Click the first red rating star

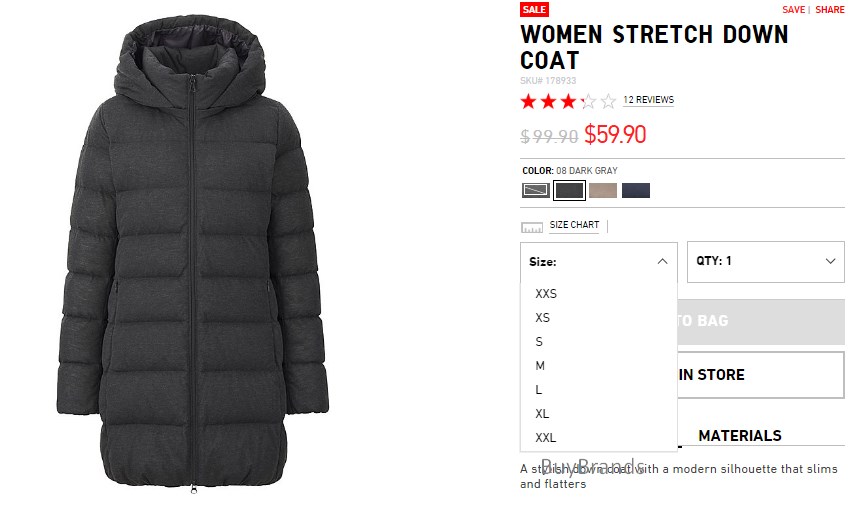click(x=528, y=101)
